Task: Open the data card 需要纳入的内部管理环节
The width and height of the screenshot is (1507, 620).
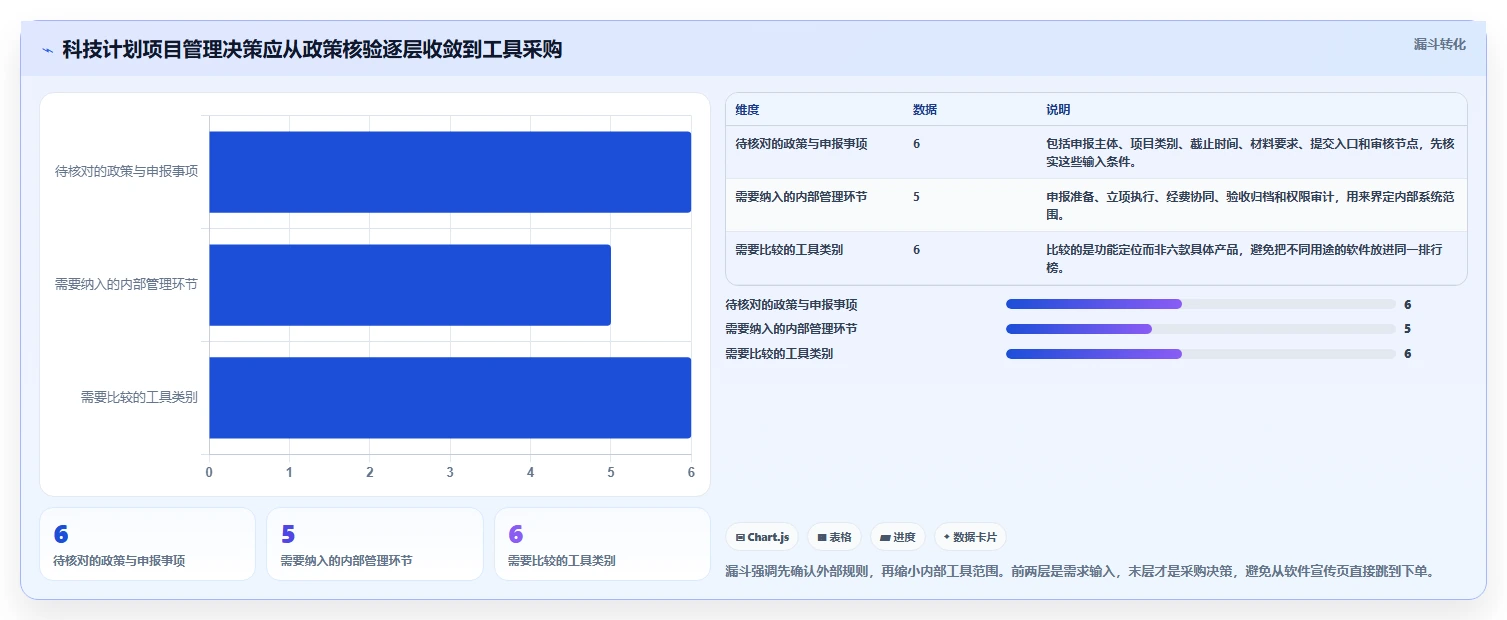Action: coord(375,544)
